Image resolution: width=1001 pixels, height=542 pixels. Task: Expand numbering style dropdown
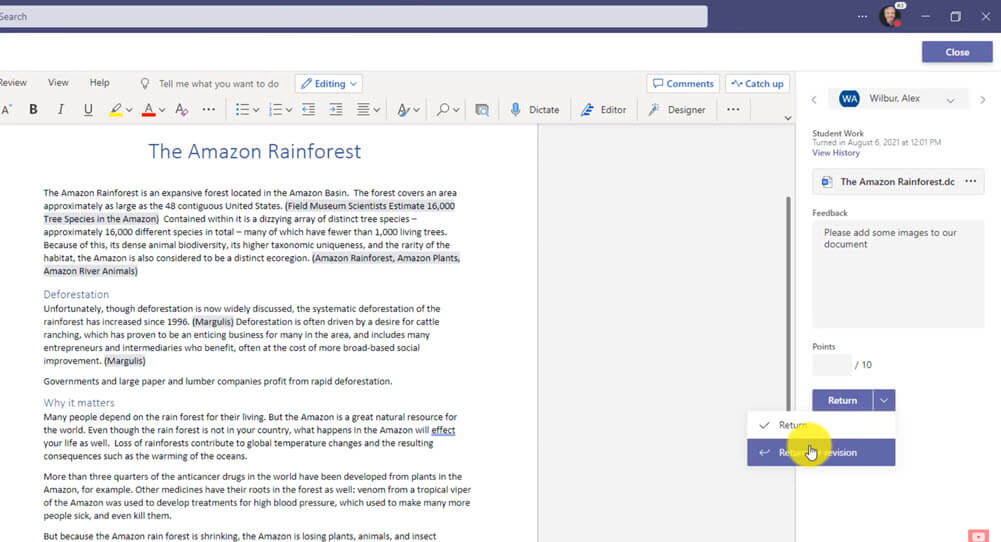tap(289, 110)
